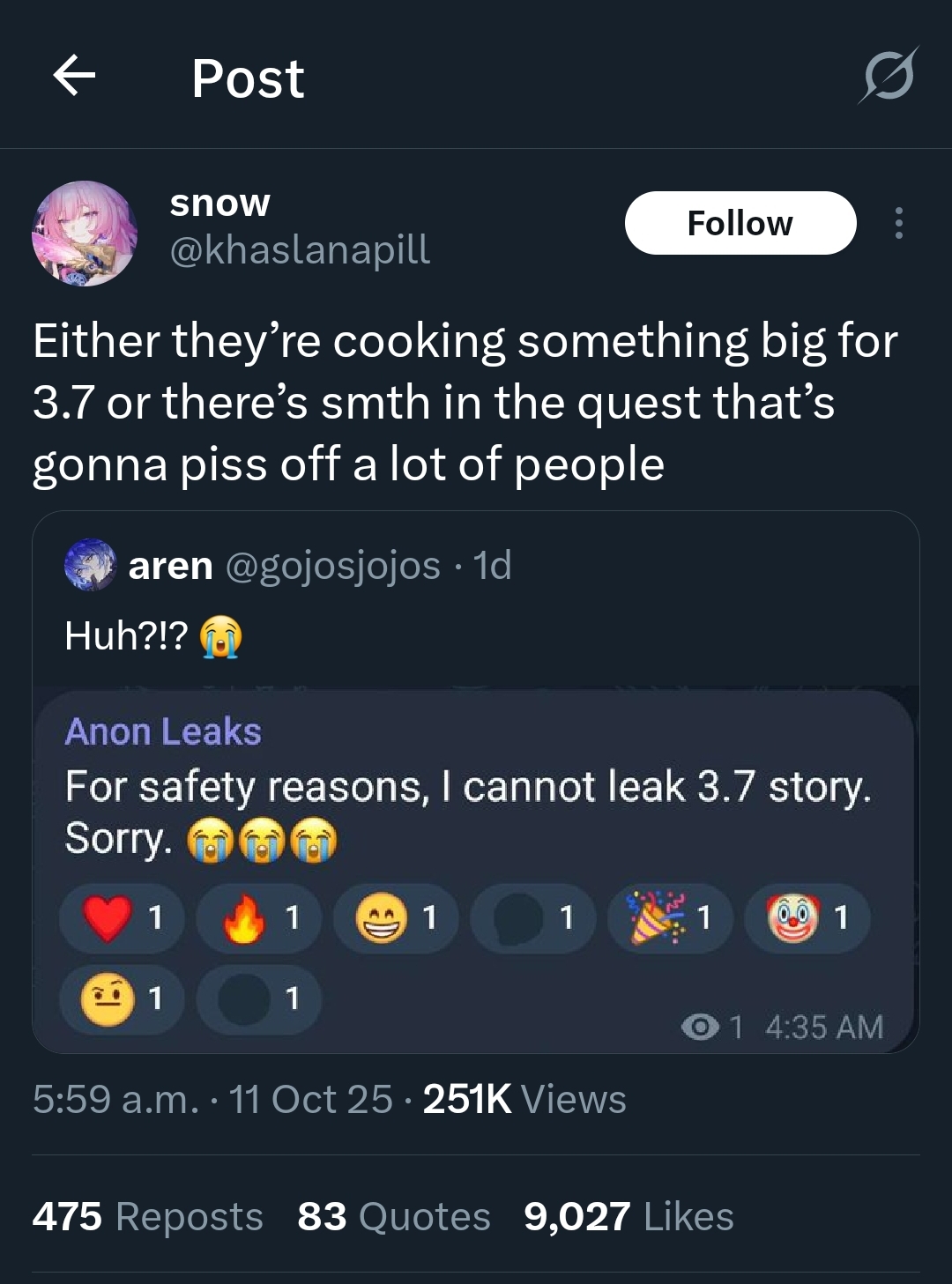Select the clown face reaction

807,918
